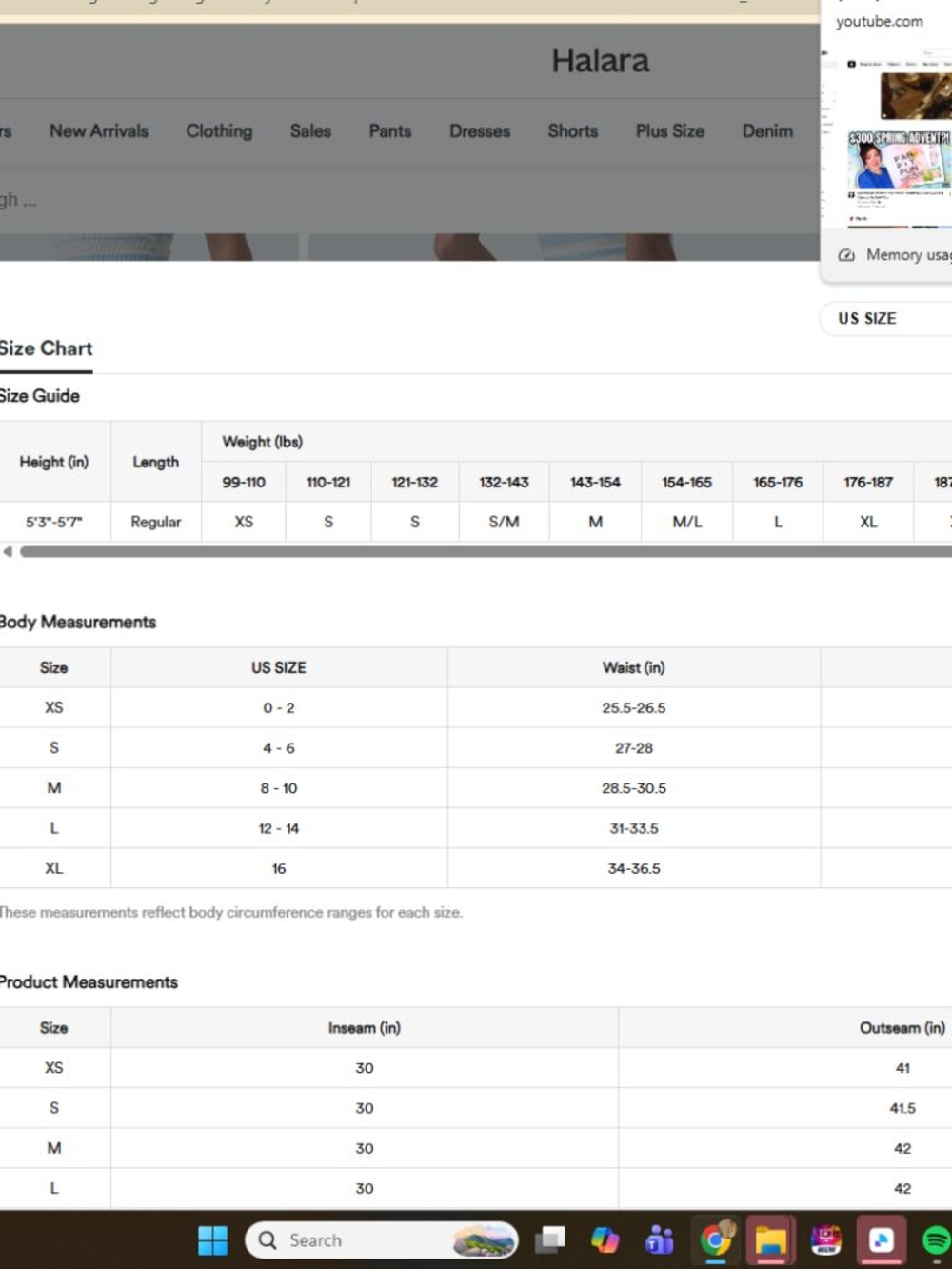The image size is (952, 1269).
Task: Click the '132-143' weight column
Action: (504, 483)
